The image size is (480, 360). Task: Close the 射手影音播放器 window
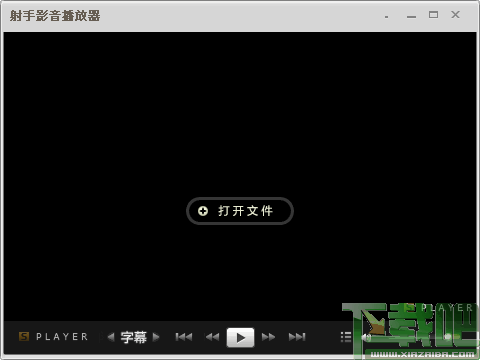coord(455,15)
